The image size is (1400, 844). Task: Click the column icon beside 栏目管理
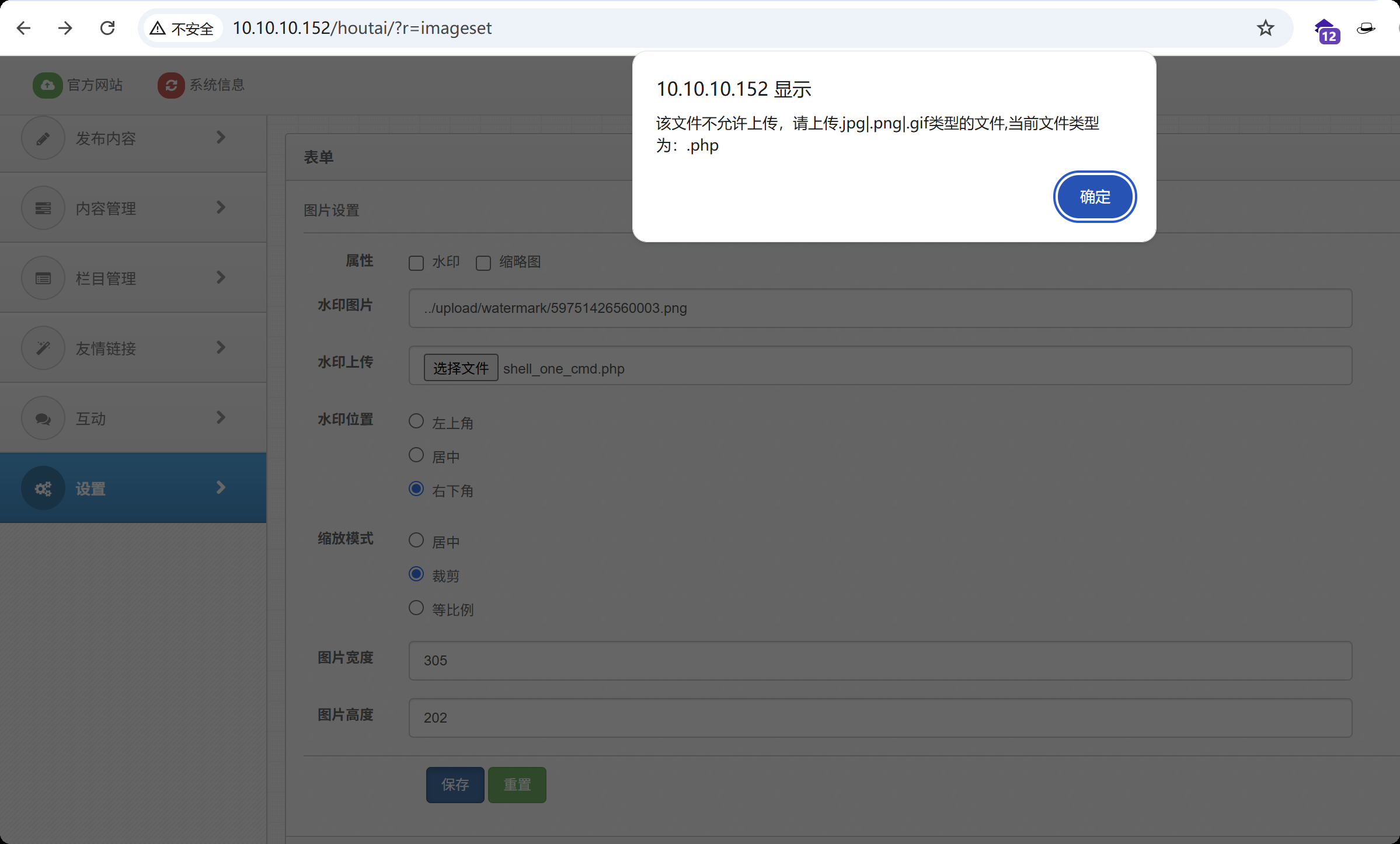43,278
